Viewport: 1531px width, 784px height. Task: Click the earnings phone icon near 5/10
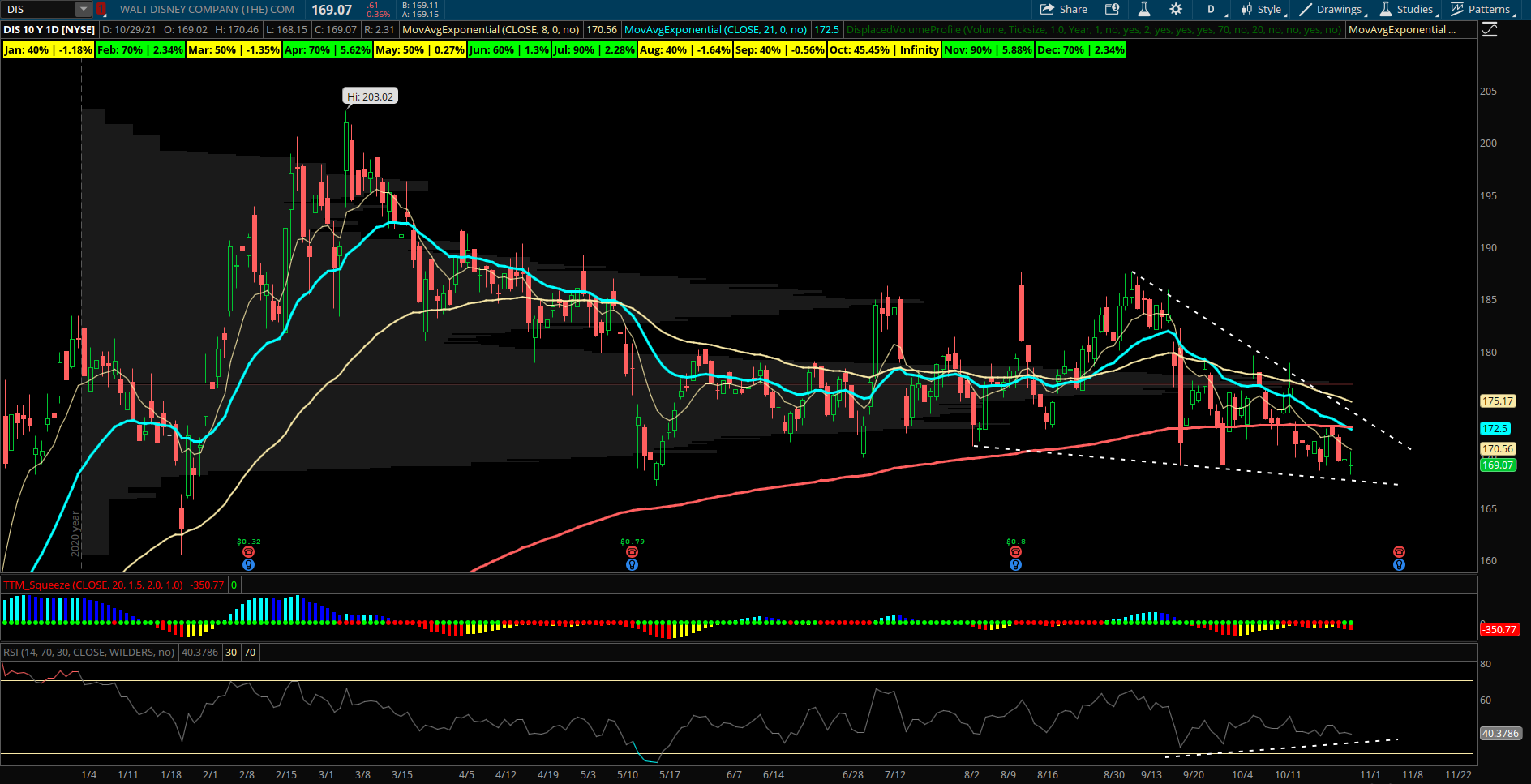point(632,552)
